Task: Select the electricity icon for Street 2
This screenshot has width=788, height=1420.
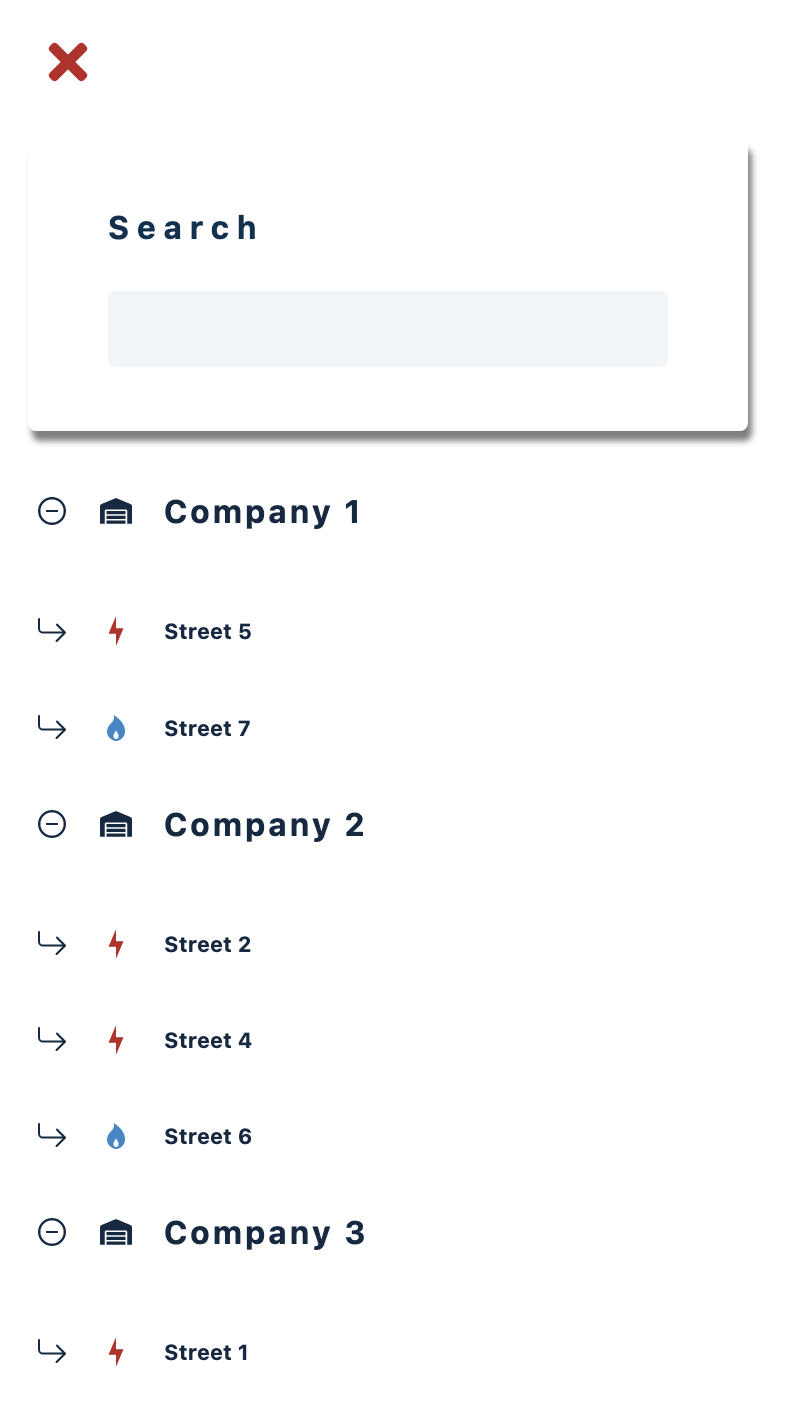Action: pos(117,943)
